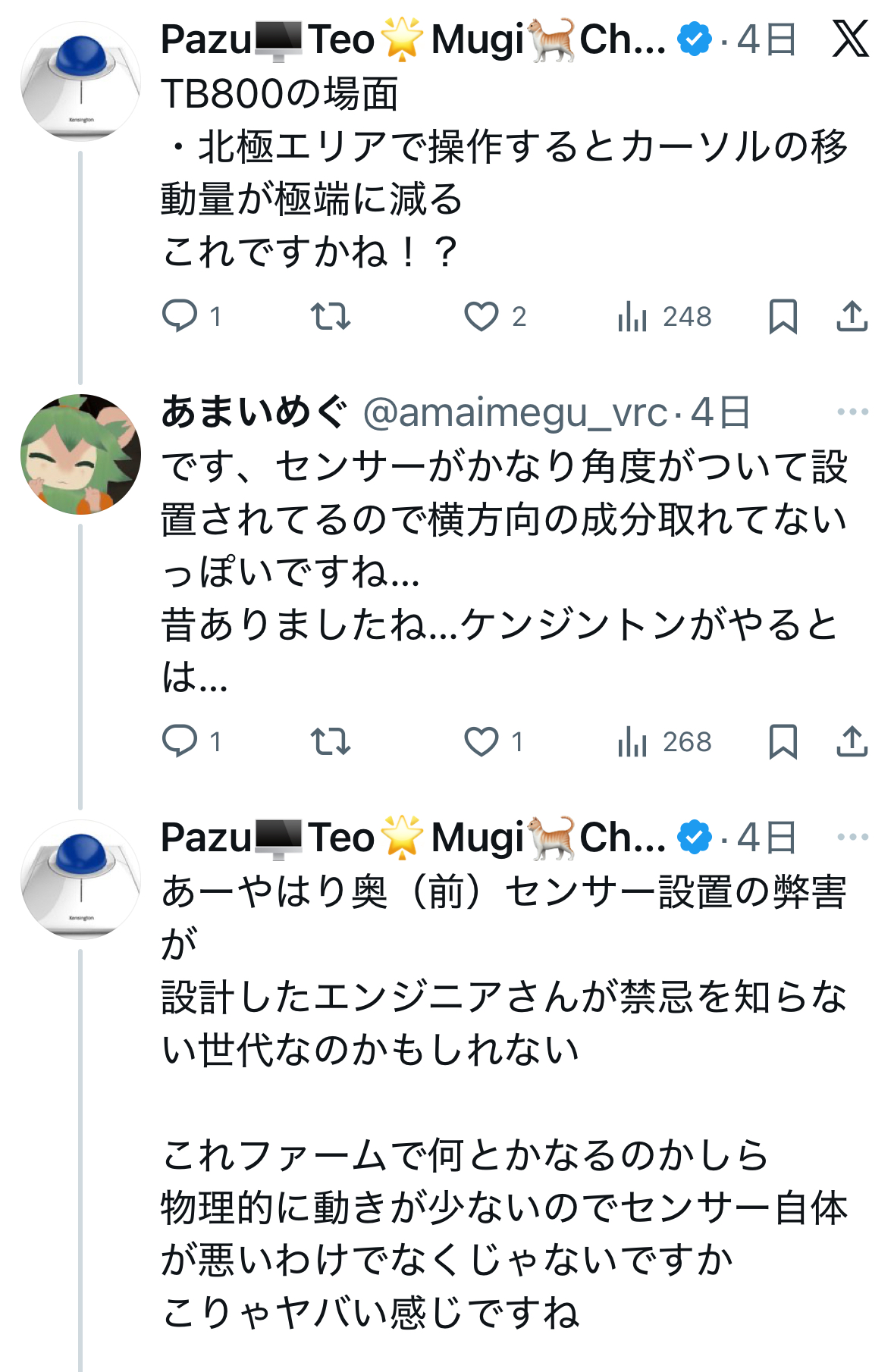Click the X logo in top corner
The image size is (894, 1372).
(x=850, y=39)
